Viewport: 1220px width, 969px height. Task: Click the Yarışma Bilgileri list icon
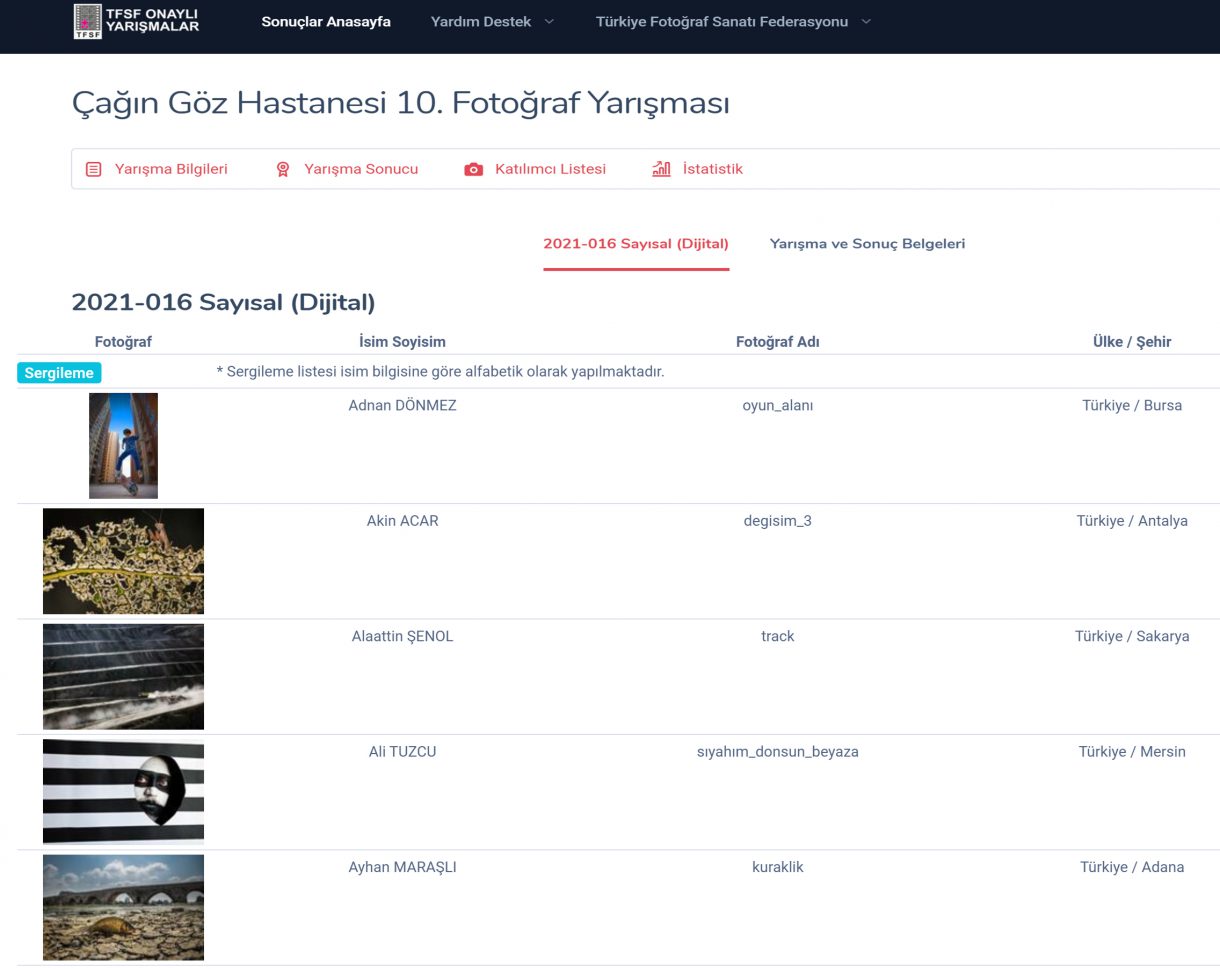[x=93, y=169]
